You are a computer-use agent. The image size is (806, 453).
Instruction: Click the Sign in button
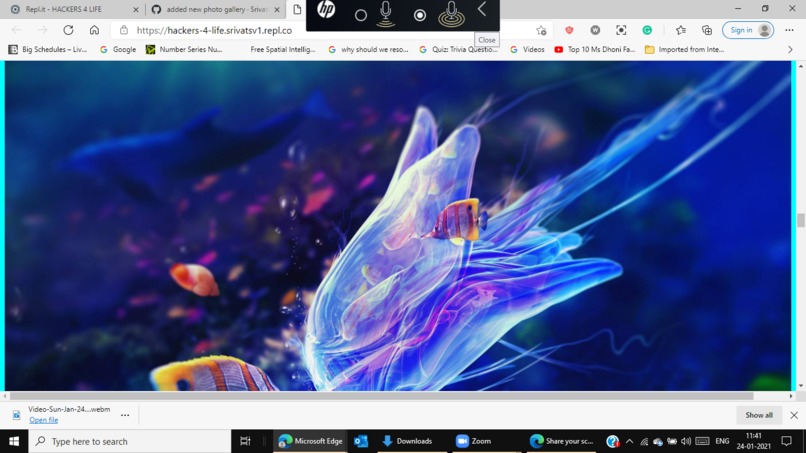tap(748, 30)
